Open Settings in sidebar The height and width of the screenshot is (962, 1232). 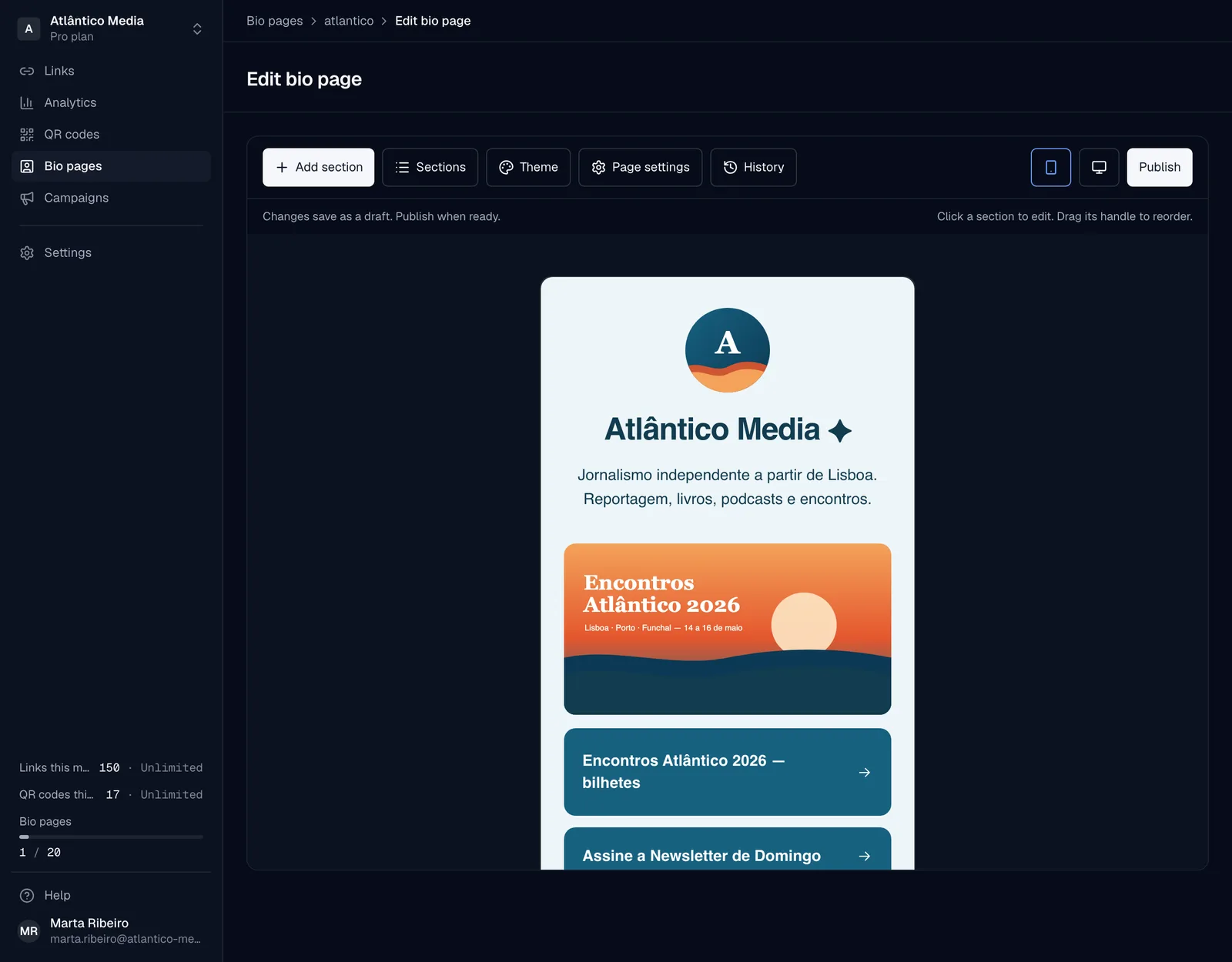111,252
